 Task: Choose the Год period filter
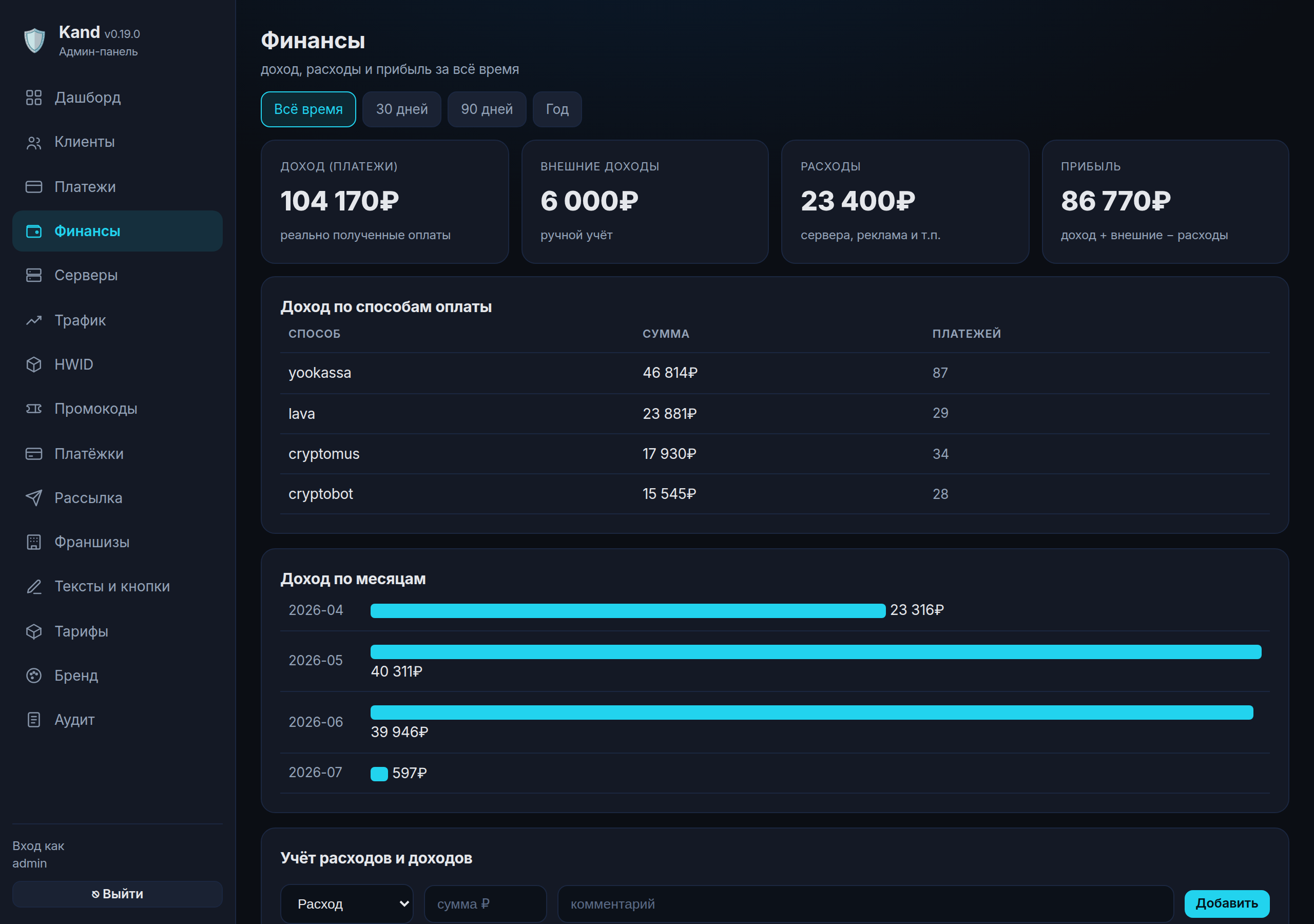[557, 109]
